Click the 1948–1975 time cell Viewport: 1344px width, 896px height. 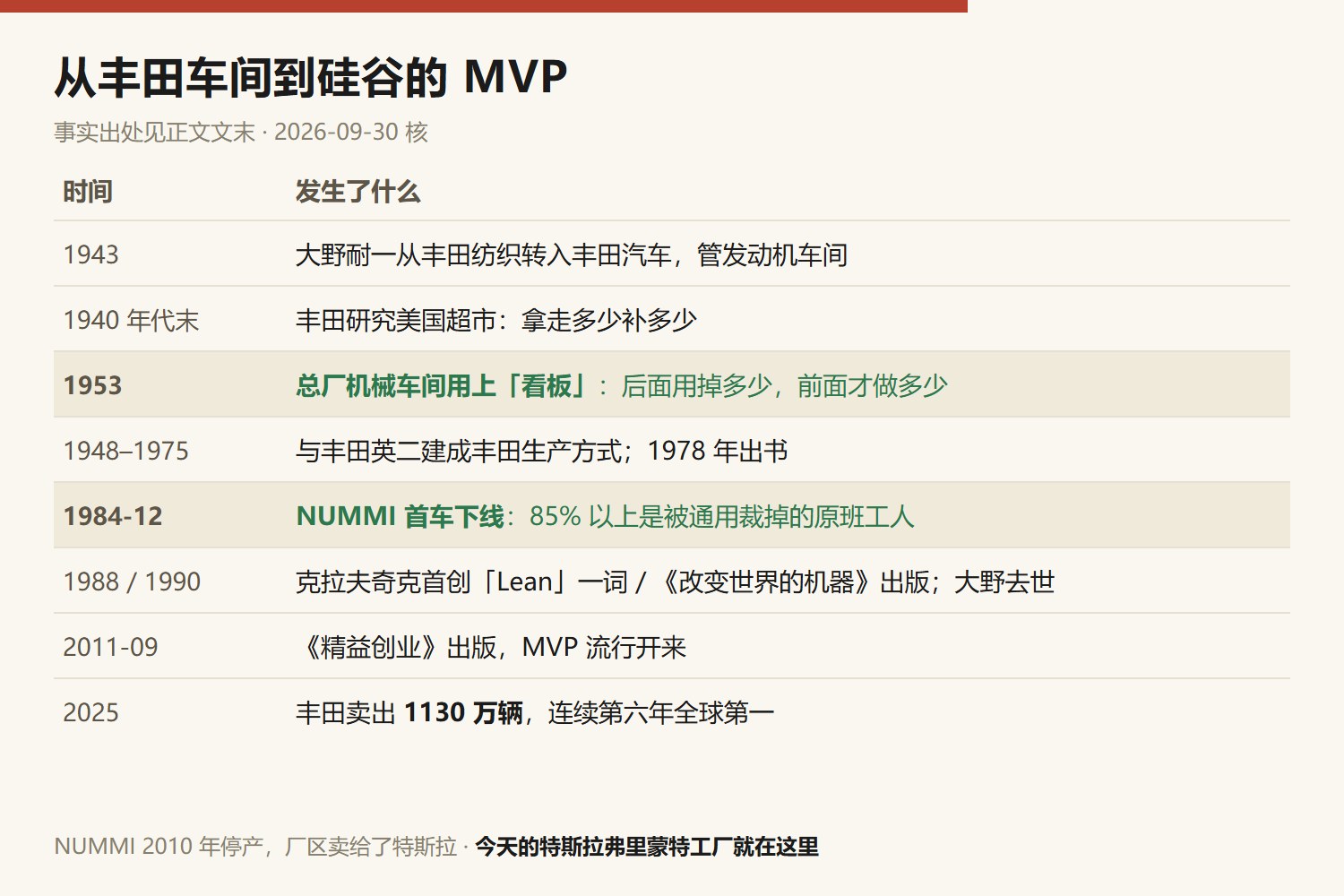125,451
